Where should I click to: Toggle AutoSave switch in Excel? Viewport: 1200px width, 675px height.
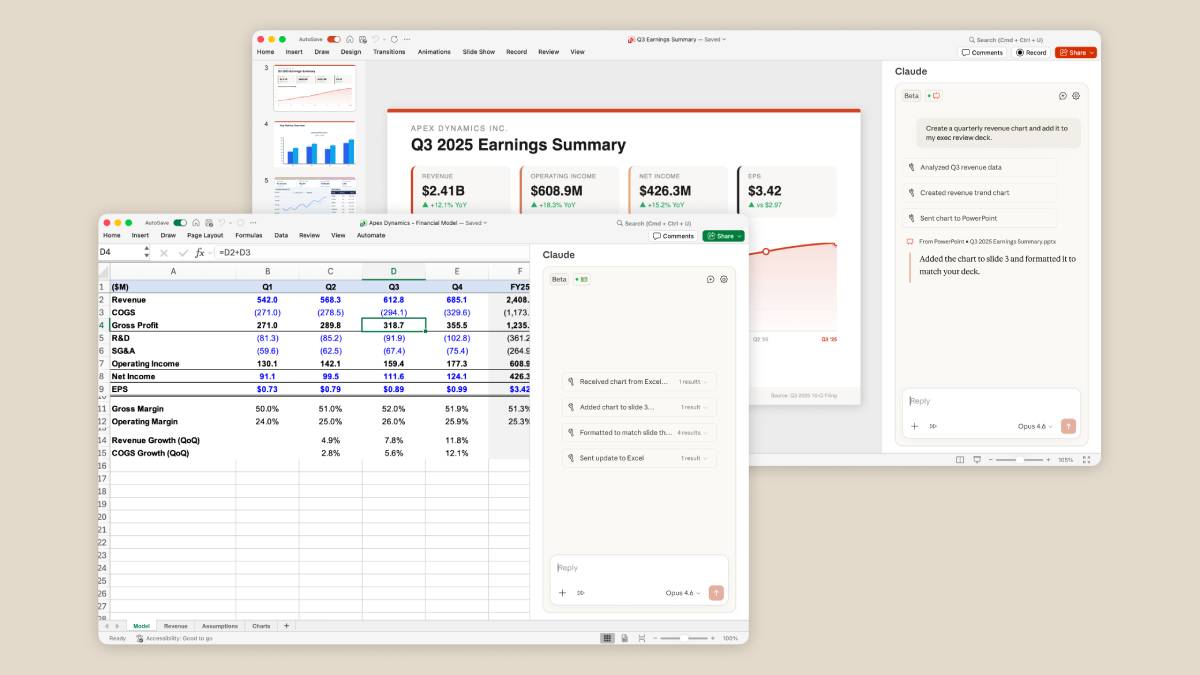point(180,223)
